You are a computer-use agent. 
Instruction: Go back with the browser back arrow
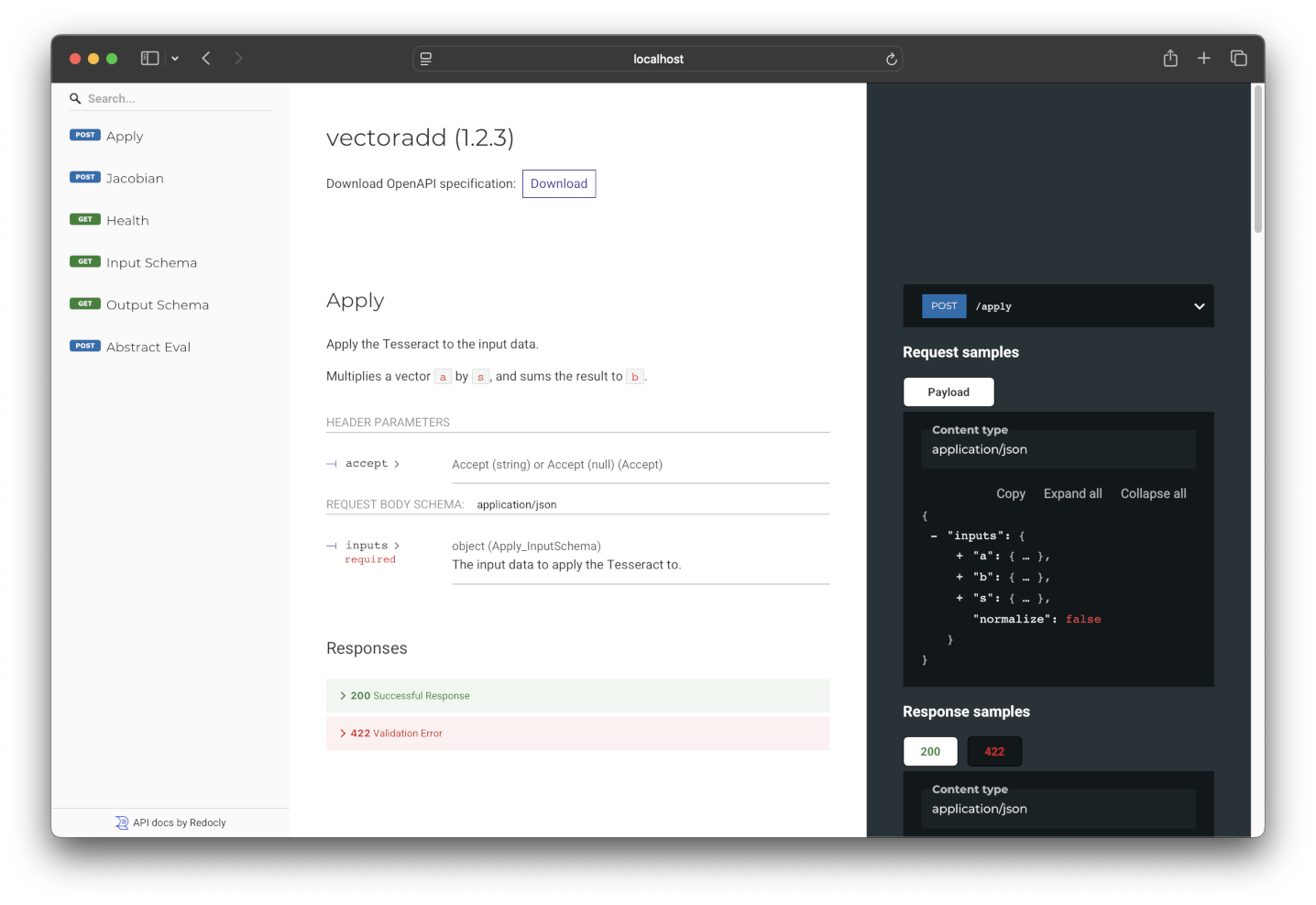click(206, 59)
